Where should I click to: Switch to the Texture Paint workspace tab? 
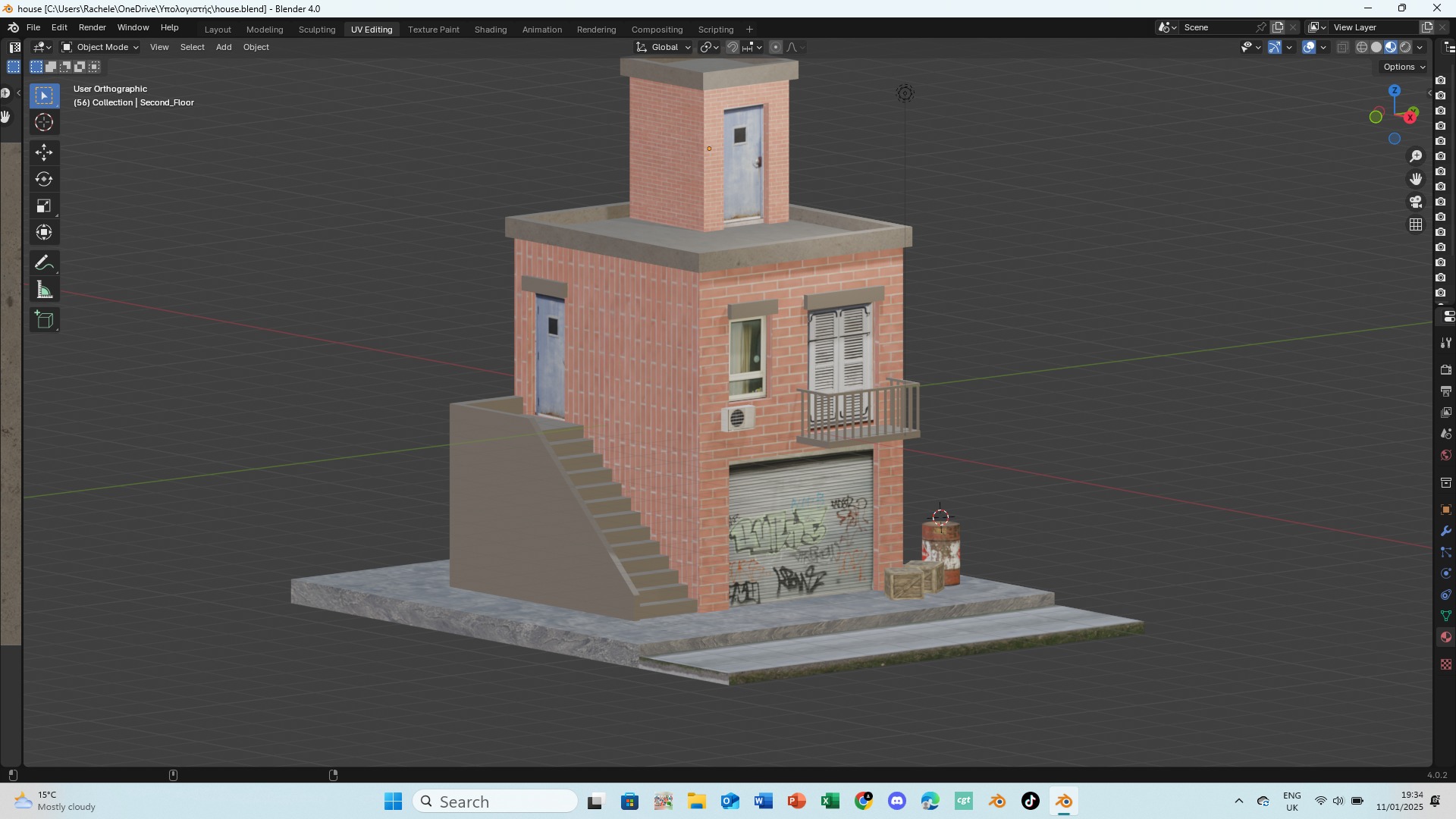click(x=434, y=30)
